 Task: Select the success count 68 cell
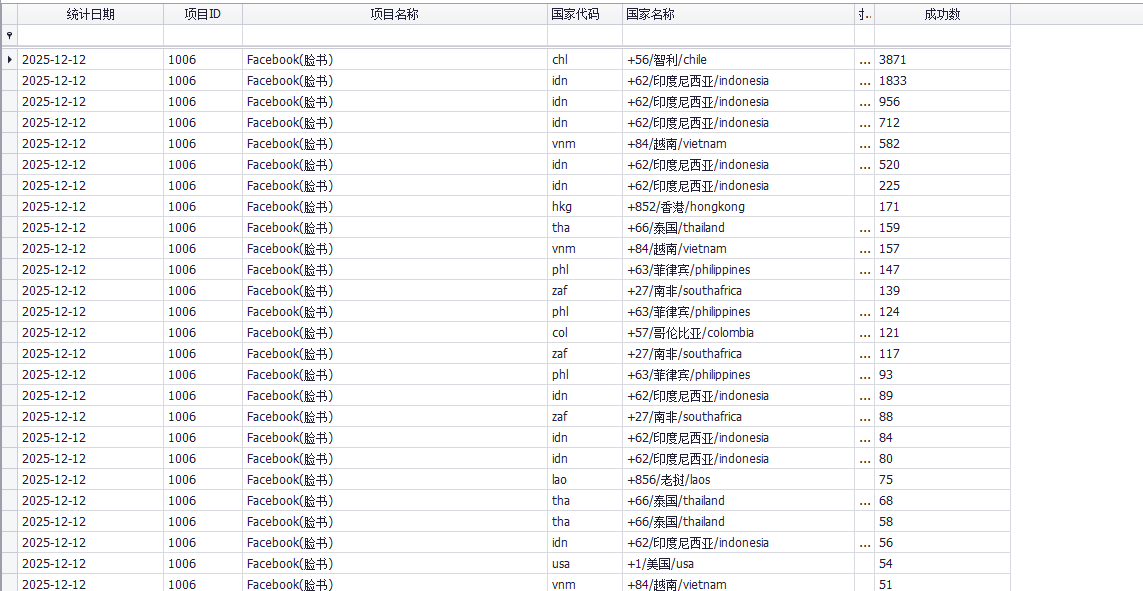pos(943,501)
